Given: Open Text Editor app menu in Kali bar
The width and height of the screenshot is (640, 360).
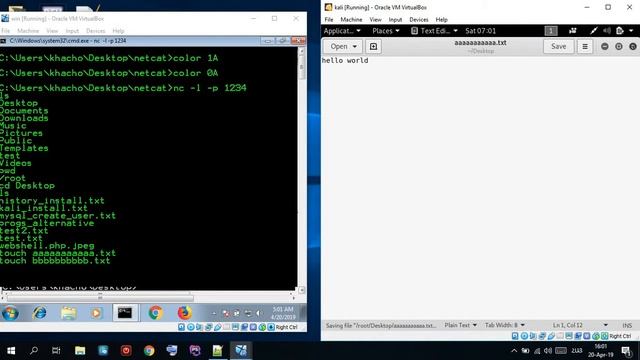Looking at the screenshot, I should [x=434, y=31].
